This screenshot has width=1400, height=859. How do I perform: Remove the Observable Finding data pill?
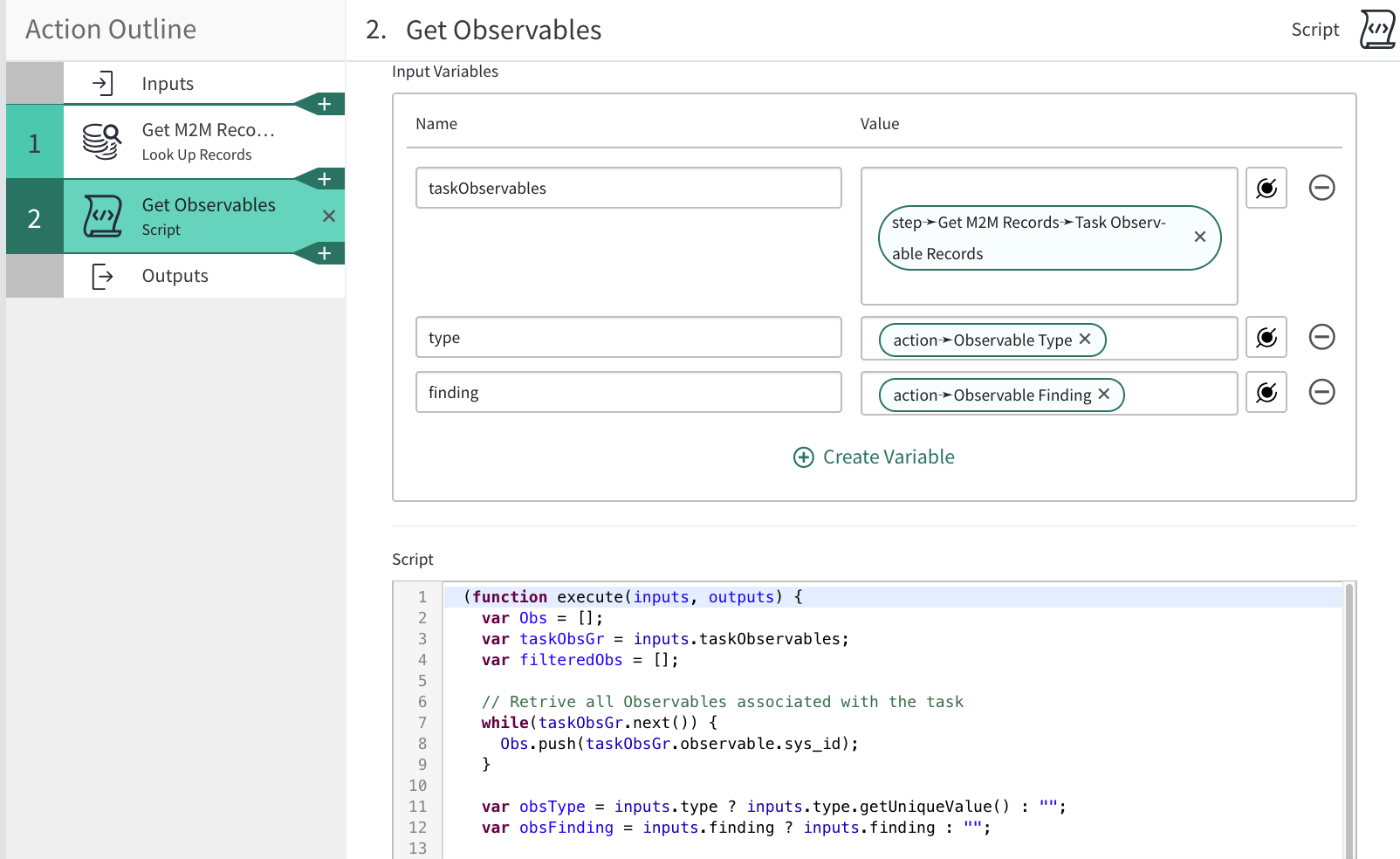[1104, 394]
